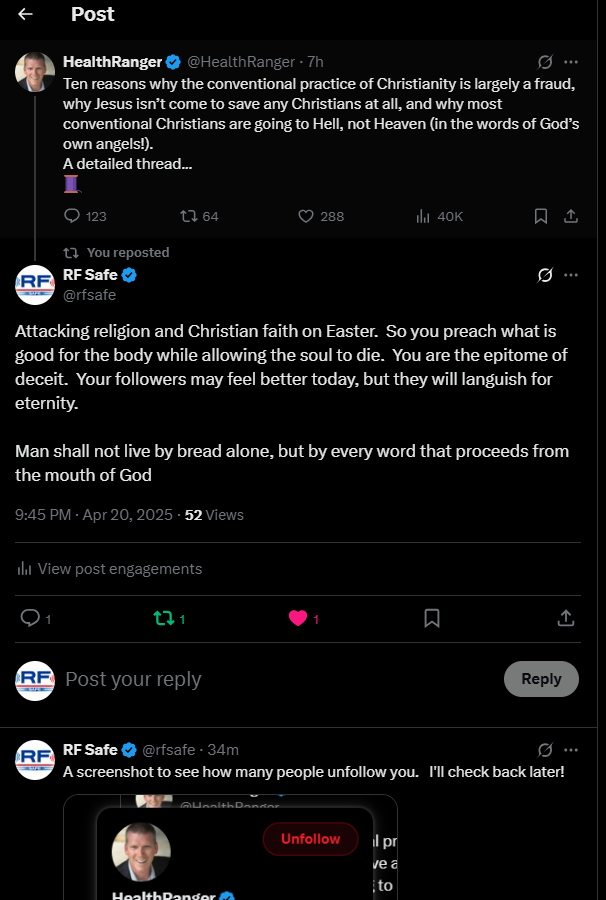The width and height of the screenshot is (606, 900).
Task: Open more options on RF Safe's 34m reply
Action: [x=571, y=749]
